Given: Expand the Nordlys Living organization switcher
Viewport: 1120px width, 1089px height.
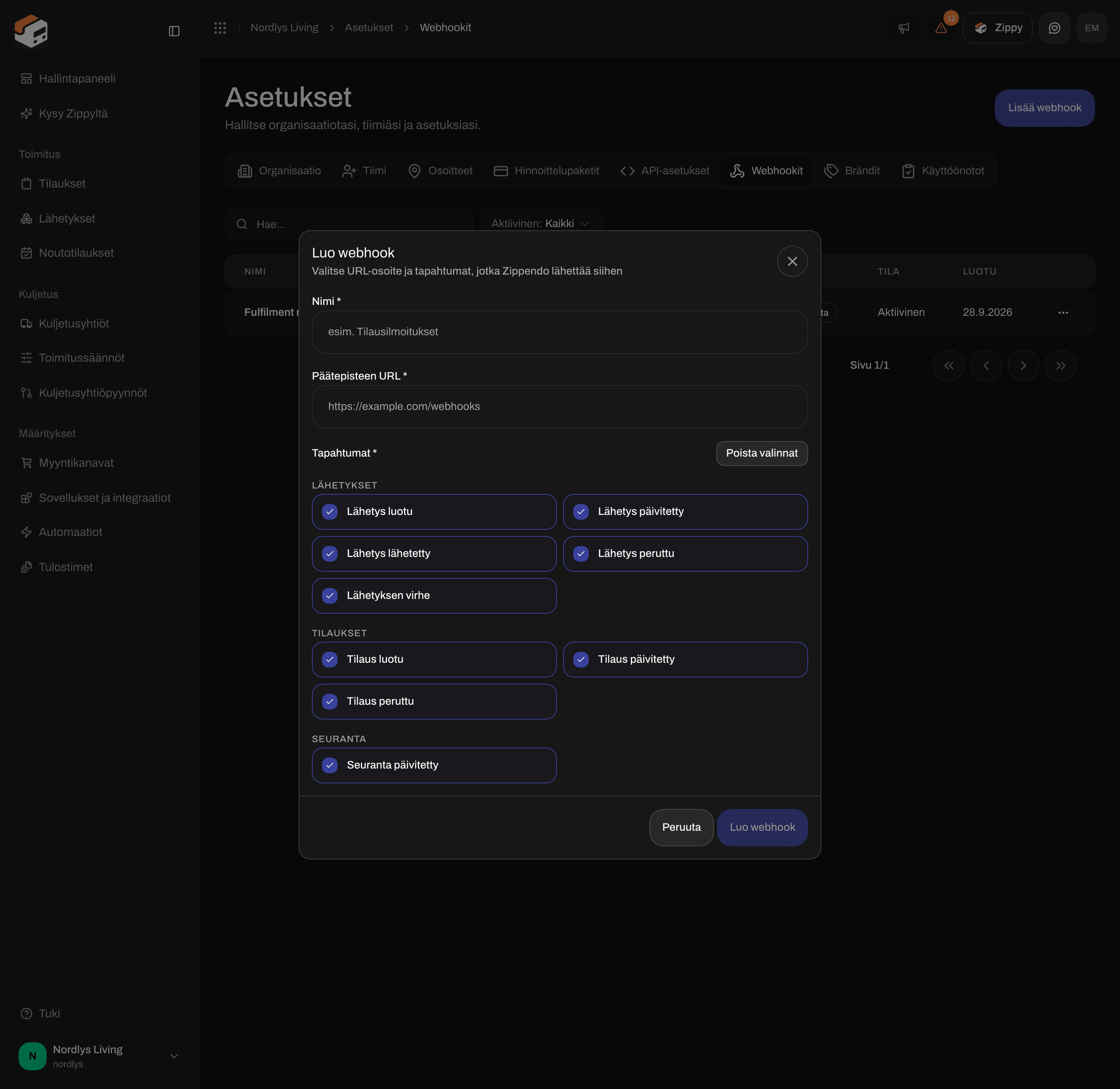Looking at the screenshot, I should tap(100, 1056).
